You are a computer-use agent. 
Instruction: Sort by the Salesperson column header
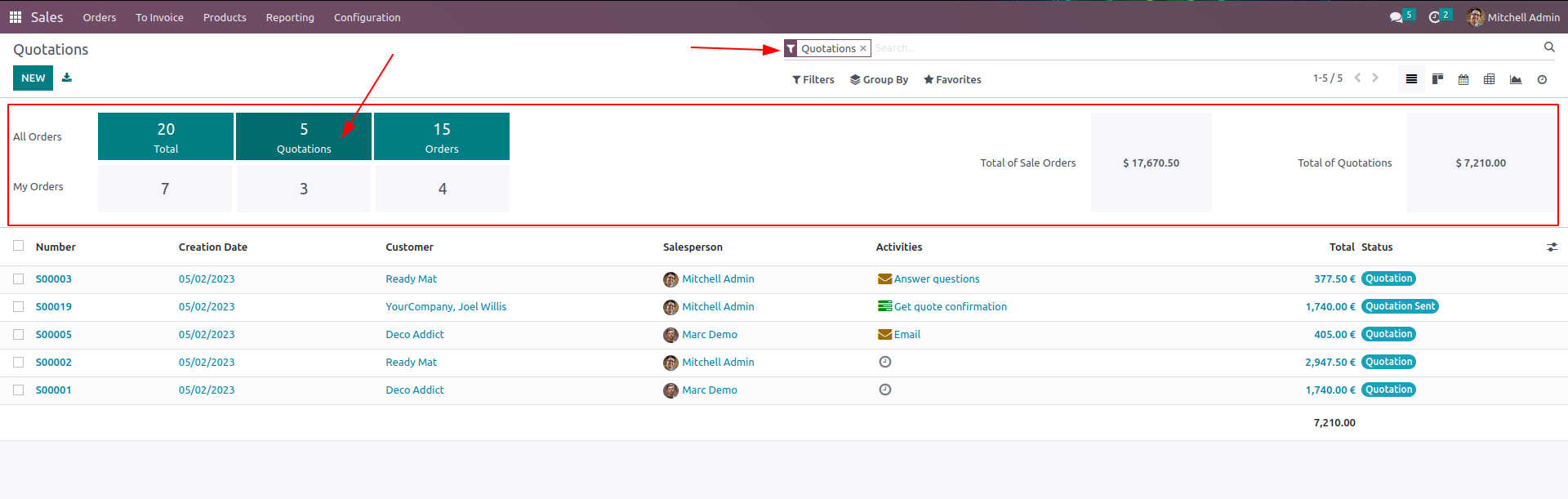click(693, 247)
